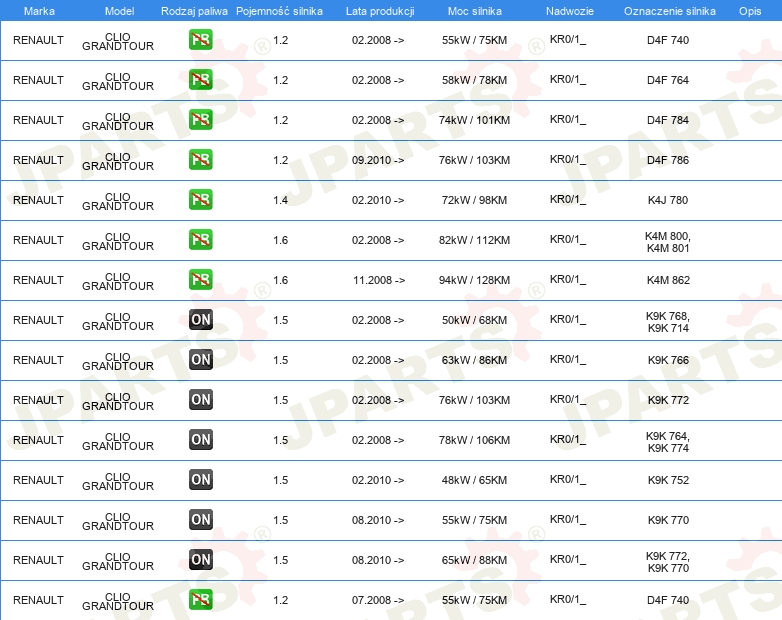This screenshot has height=620, width=782.
Task: Click the ON diesel icon for 78kW / 106KM
Action: tap(200, 439)
